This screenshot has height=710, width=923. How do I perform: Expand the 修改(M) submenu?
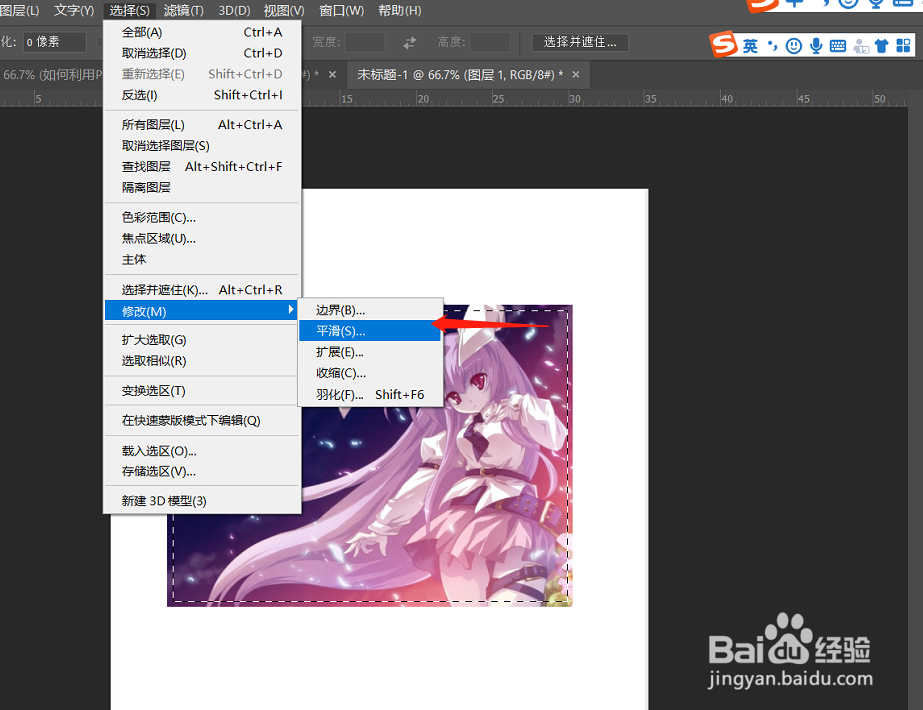(x=202, y=310)
